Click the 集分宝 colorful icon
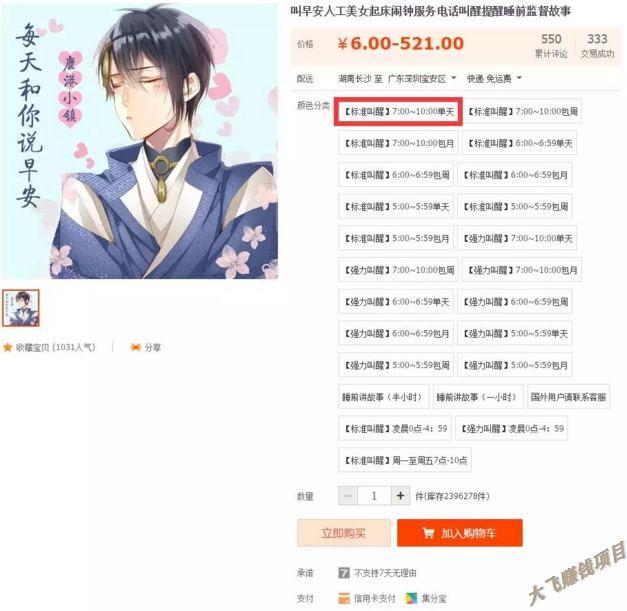 pos(411,598)
